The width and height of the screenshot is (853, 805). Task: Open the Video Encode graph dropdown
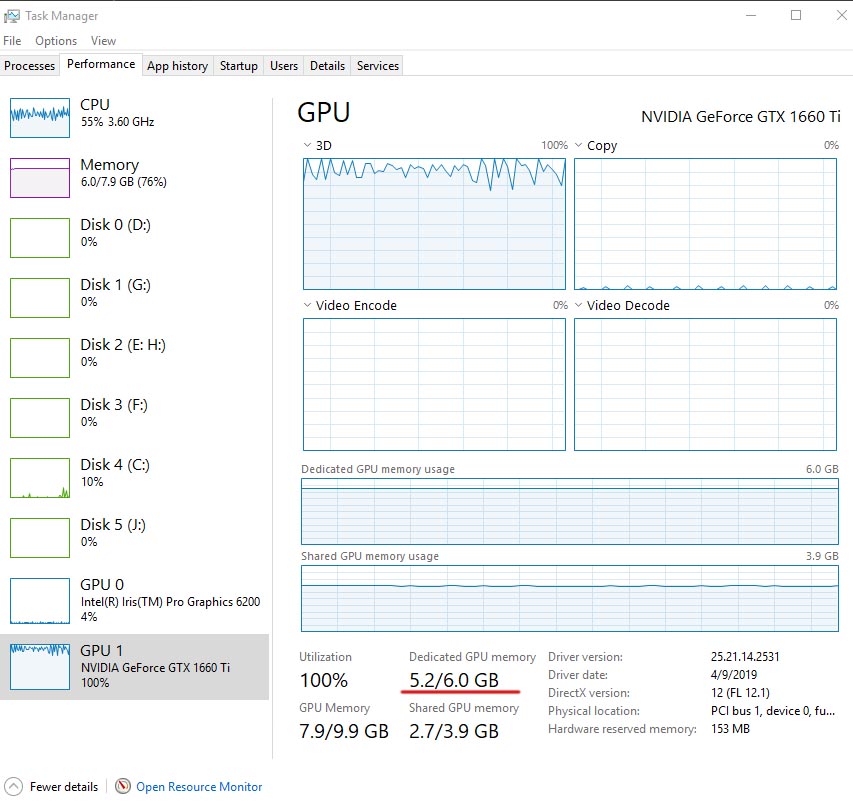coord(307,305)
